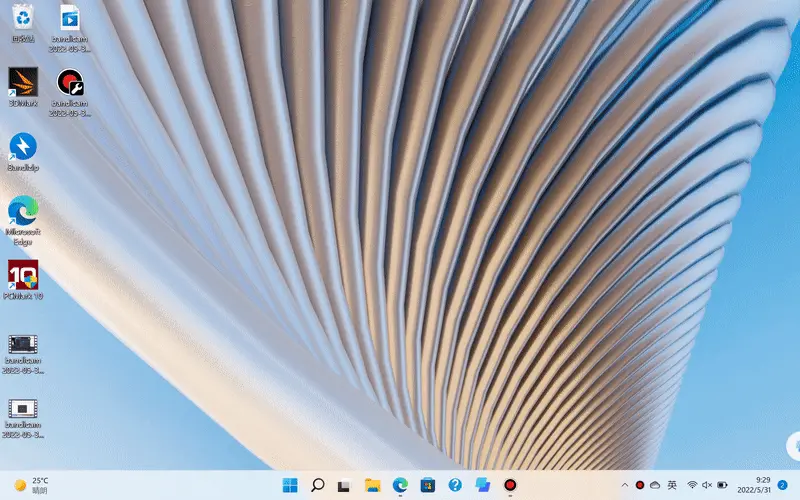Open the clock showing 9:29 calendar flyout
The image size is (800, 500).
(x=756, y=485)
